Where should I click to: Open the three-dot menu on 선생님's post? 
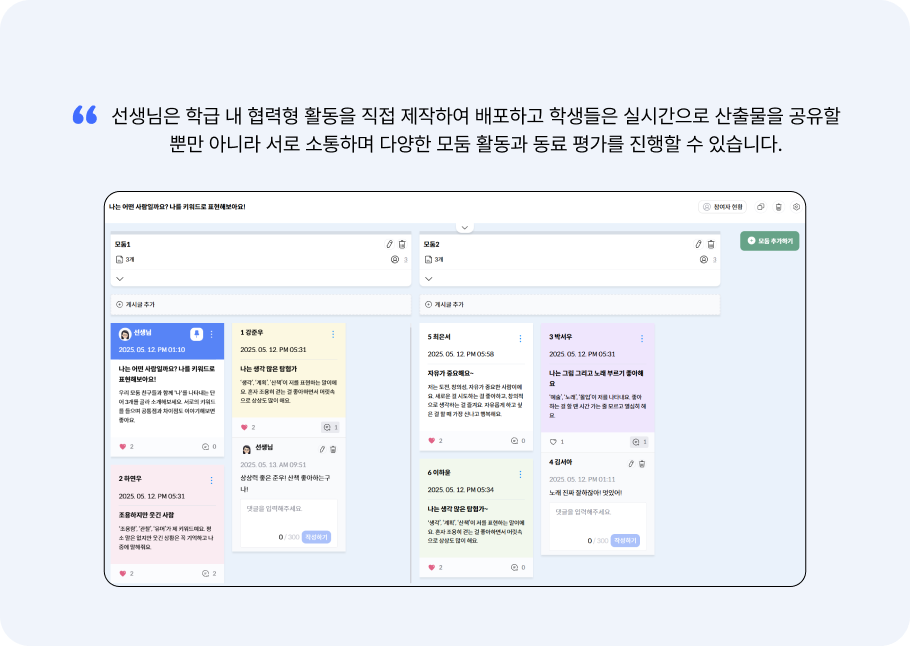point(211,333)
